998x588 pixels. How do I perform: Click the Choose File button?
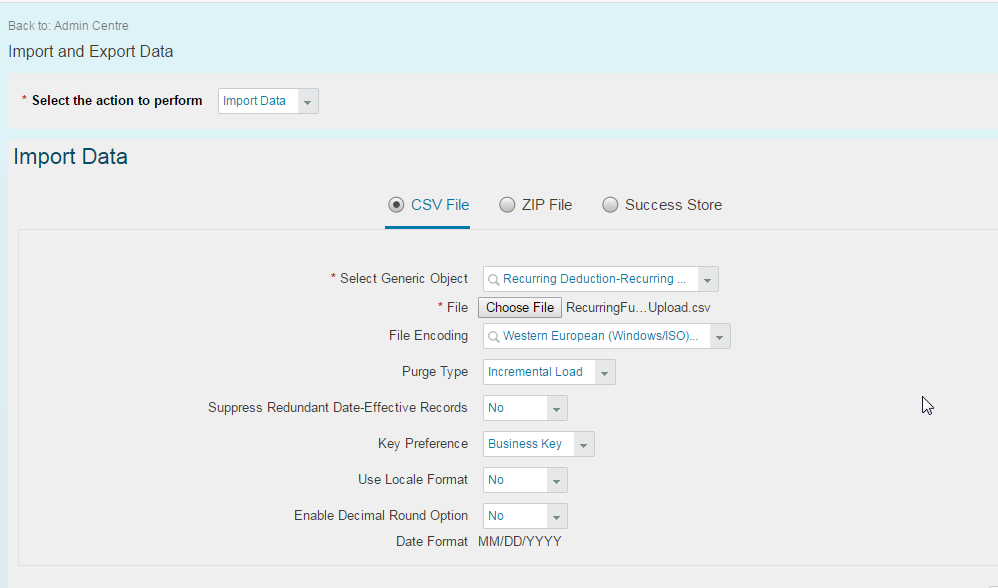(x=520, y=307)
